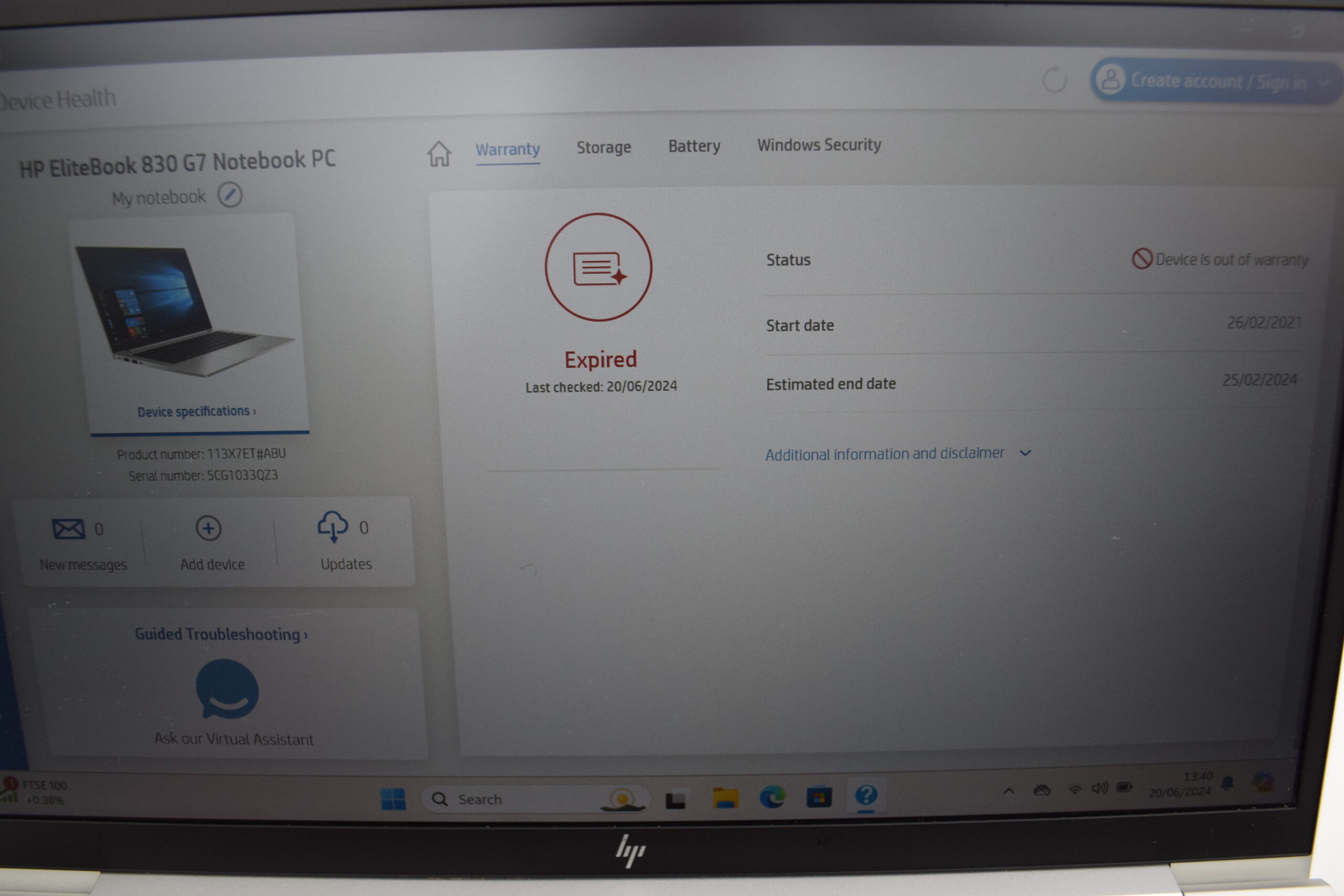Open the Updates cloud download icon
Viewport: 1344px width, 896px height.
332,526
